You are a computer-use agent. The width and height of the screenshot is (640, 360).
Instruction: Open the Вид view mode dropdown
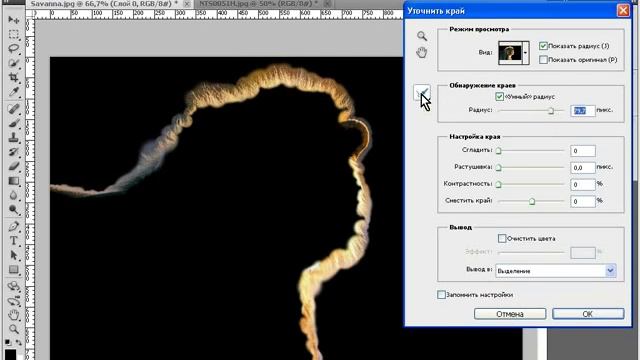pyautogui.click(x=526, y=53)
